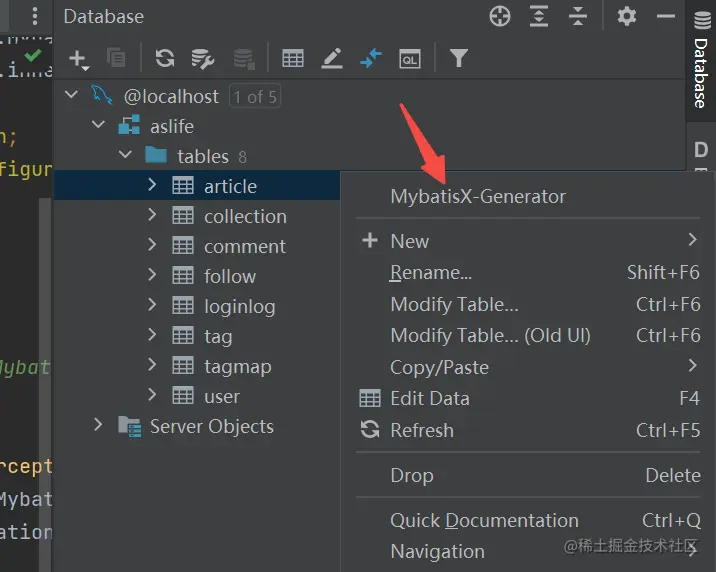Viewport: 716px width, 572px height.
Task: Open Data Source Properties wrench icon
Action: [x=203, y=59]
